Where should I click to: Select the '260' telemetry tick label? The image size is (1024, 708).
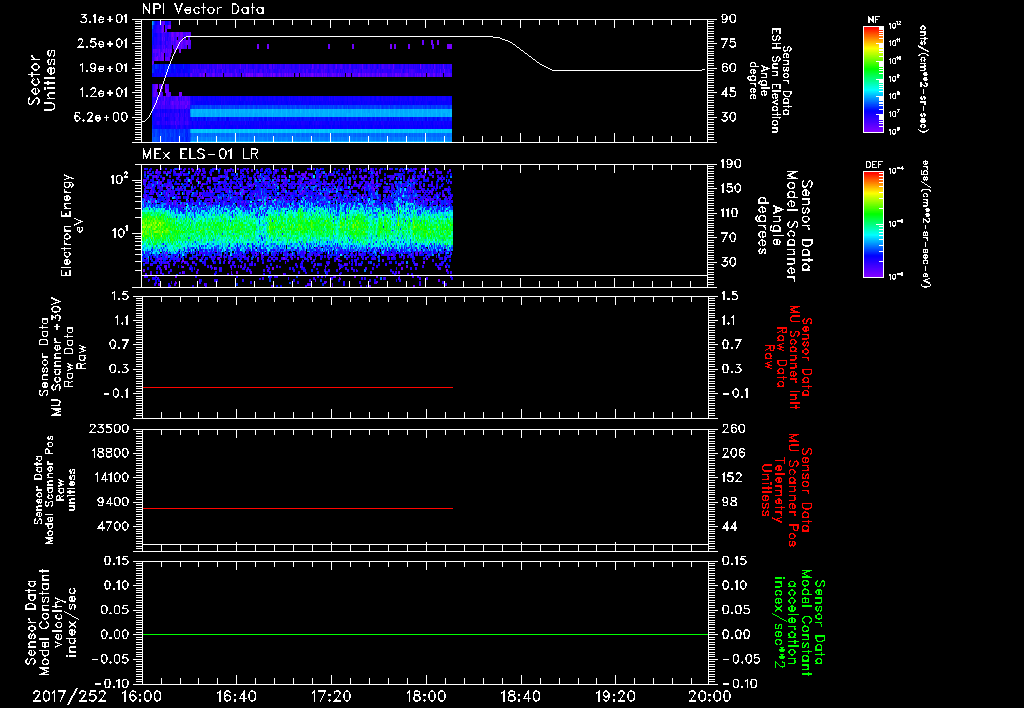(x=732, y=428)
